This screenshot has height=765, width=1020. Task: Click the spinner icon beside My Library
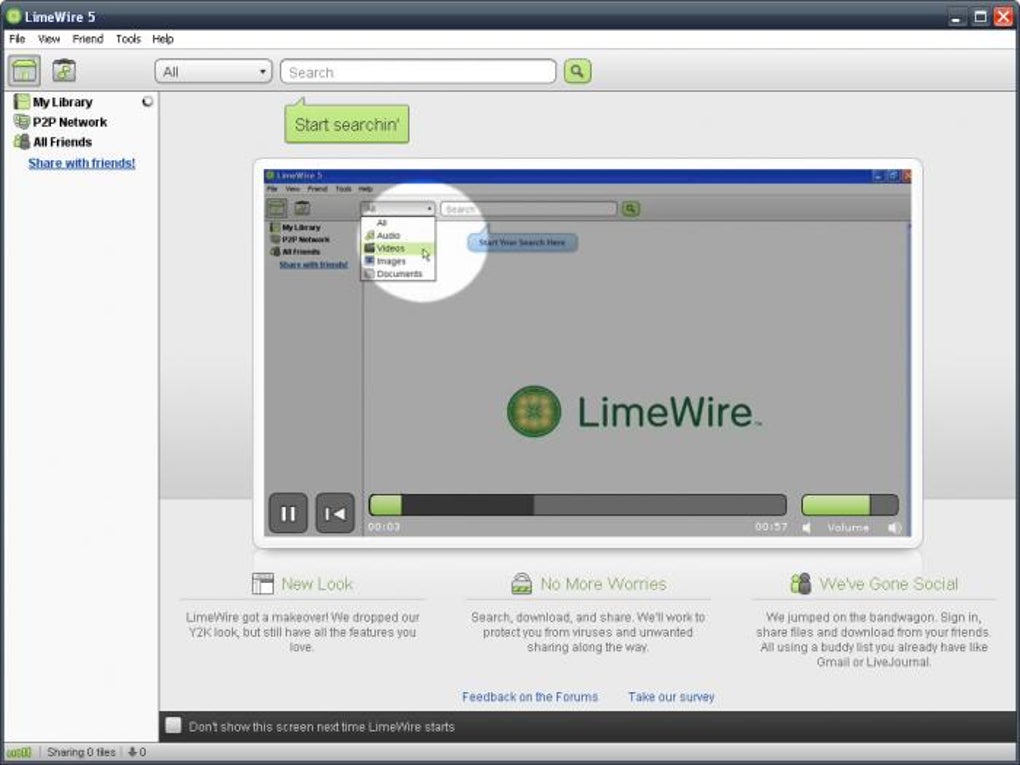click(148, 101)
